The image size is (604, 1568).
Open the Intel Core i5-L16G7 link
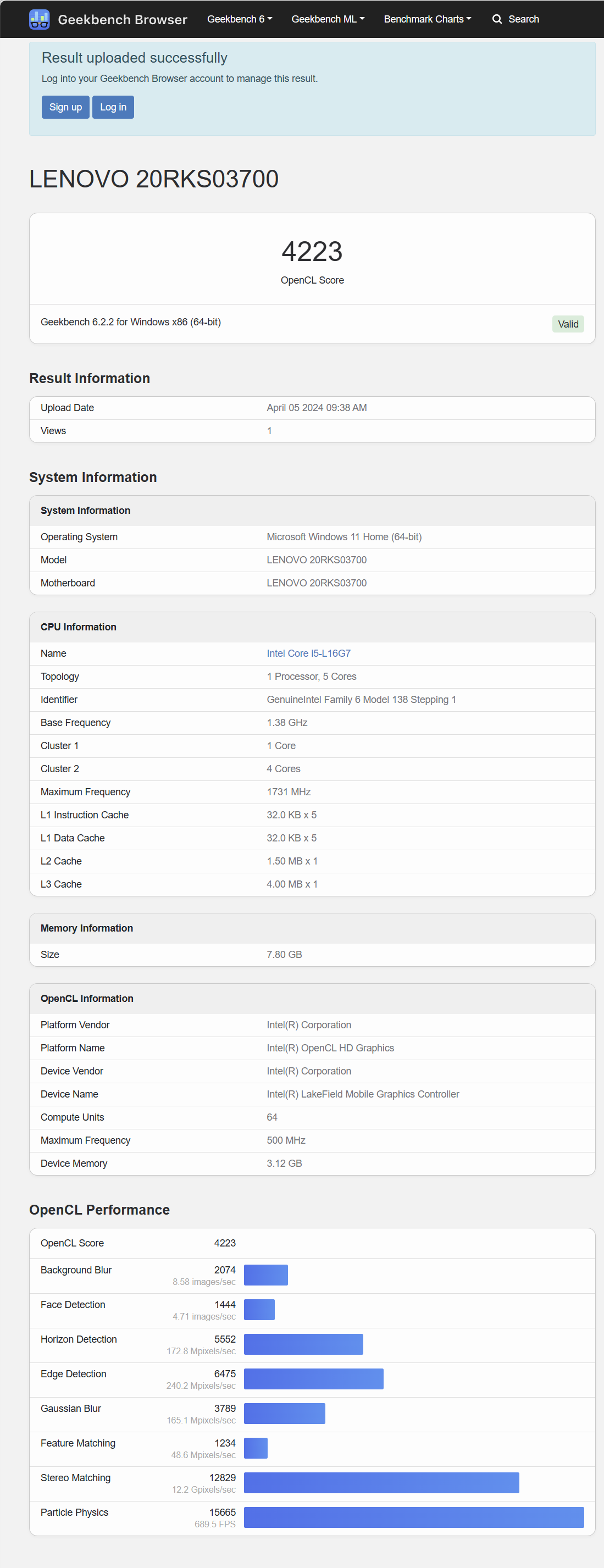coord(309,653)
